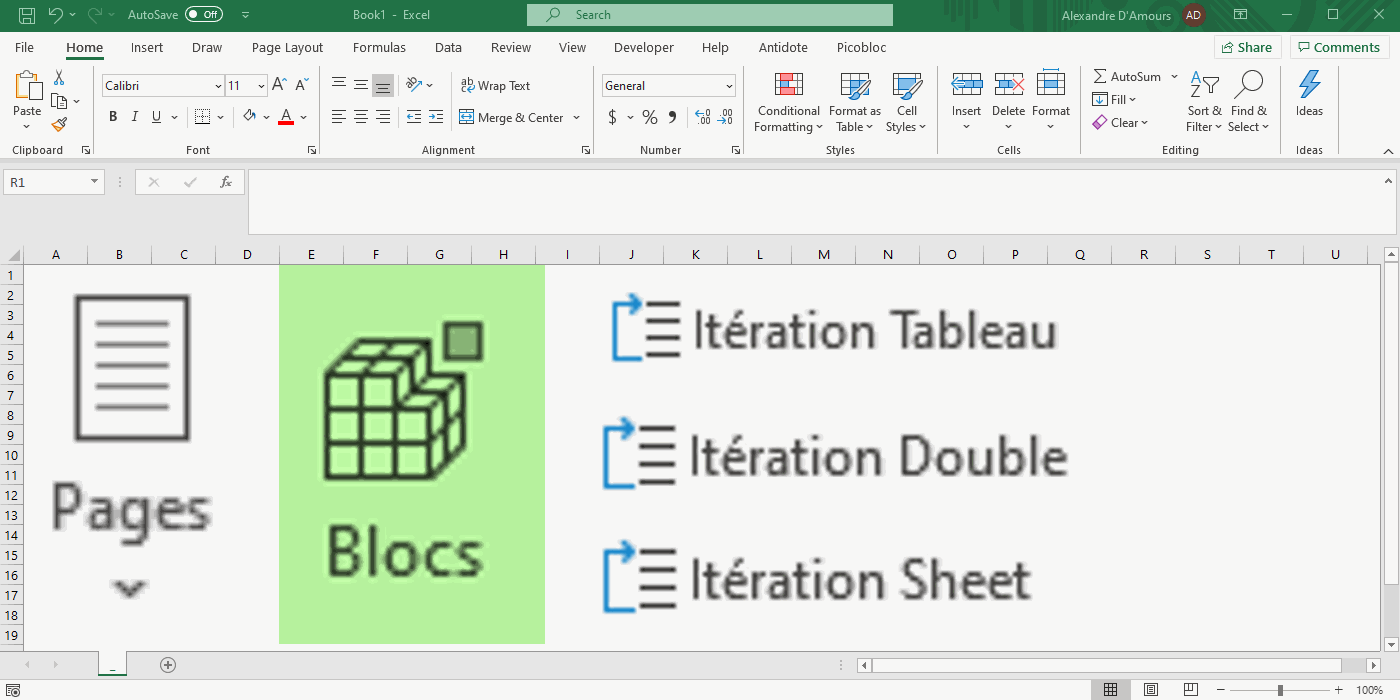The width and height of the screenshot is (1400, 700).
Task: Click the Cut scissors icon
Action: point(59,78)
